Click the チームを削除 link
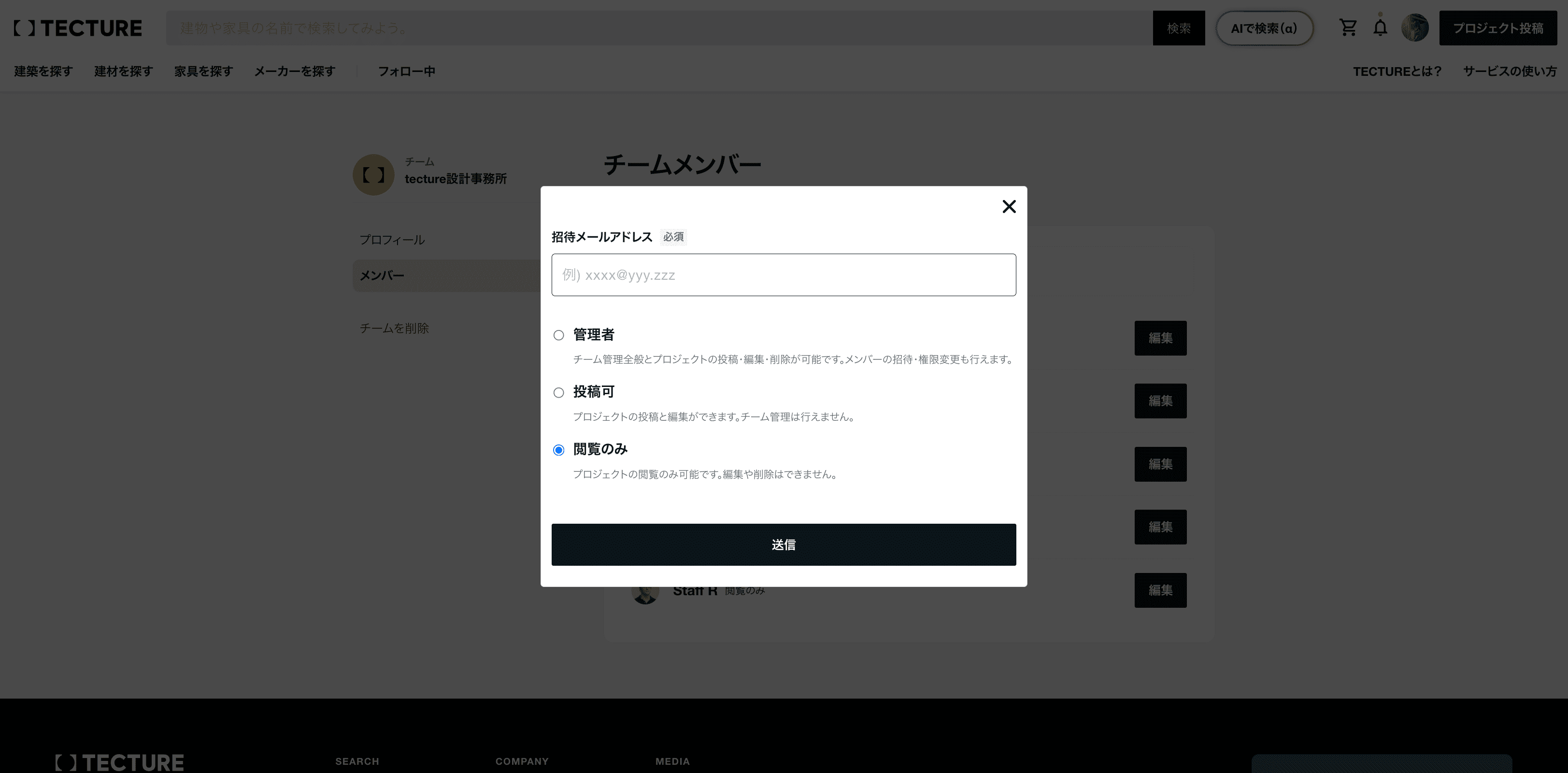This screenshot has height=773, width=1568. pos(395,328)
